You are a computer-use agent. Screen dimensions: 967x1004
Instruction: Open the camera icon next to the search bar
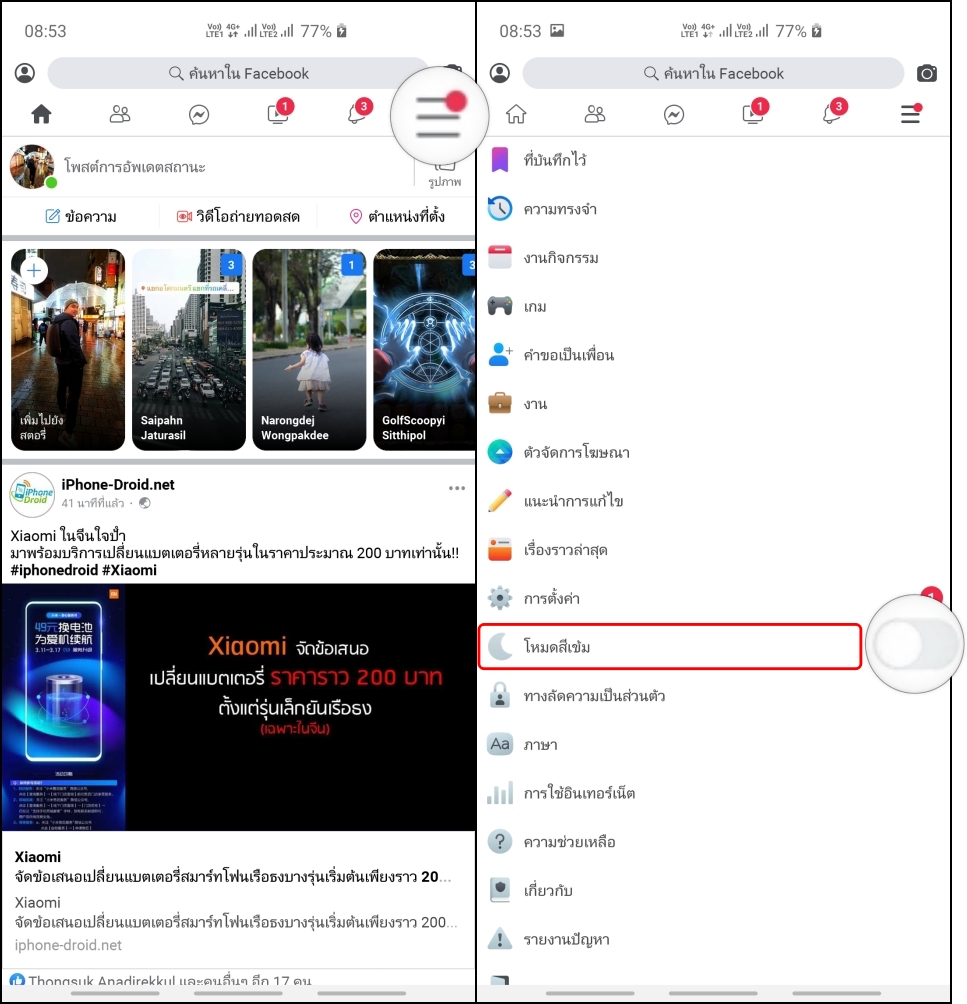[x=926, y=73]
